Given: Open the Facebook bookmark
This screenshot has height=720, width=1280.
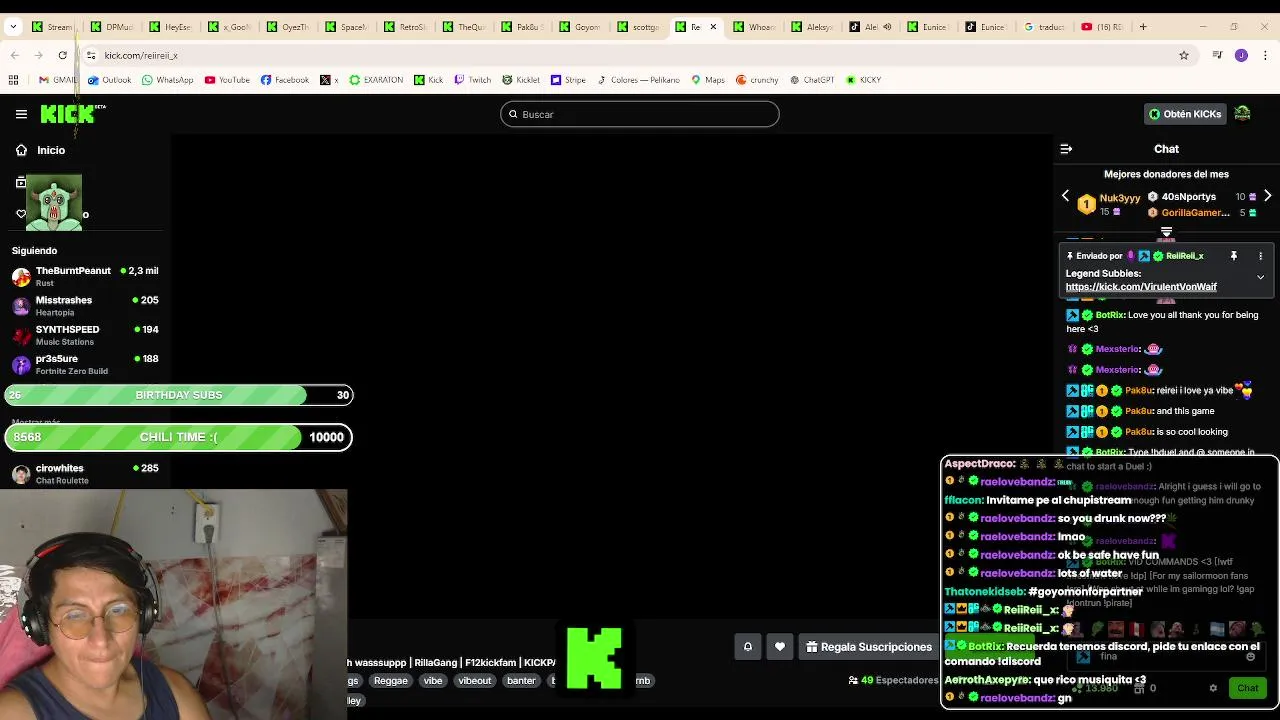Looking at the screenshot, I should (285, 80).
